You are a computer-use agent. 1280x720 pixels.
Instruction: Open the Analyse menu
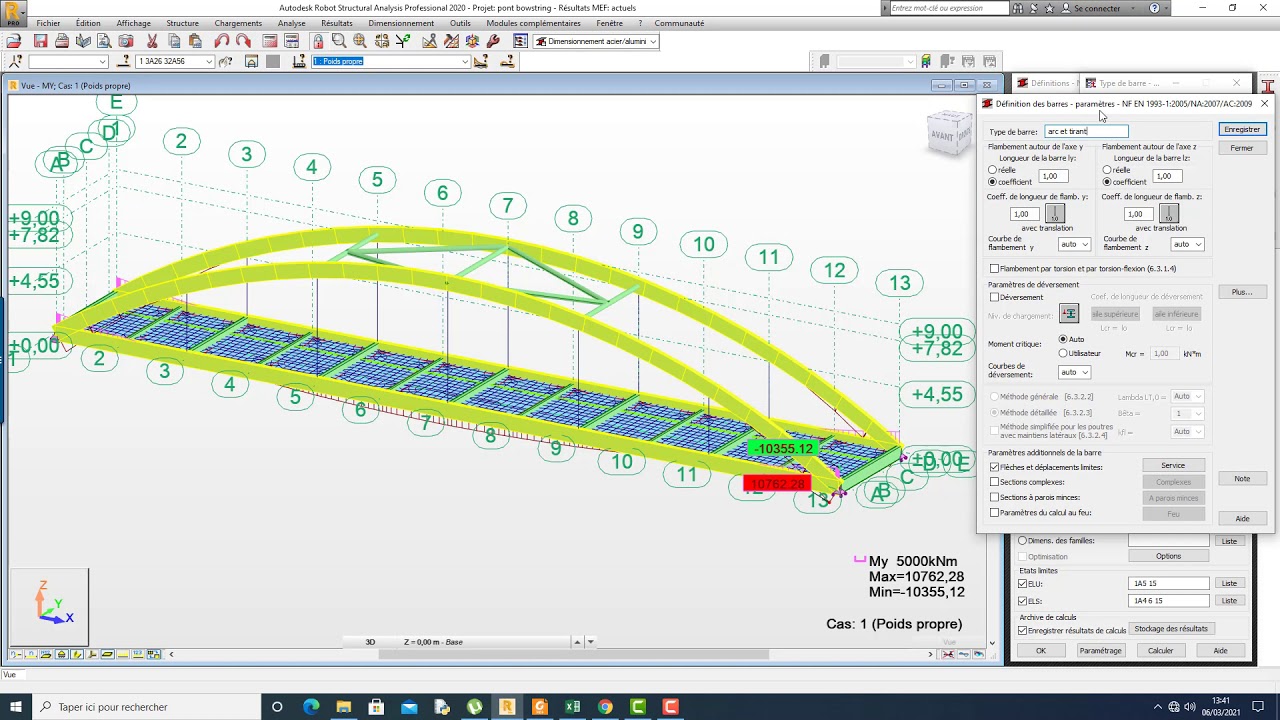point(292,23)
